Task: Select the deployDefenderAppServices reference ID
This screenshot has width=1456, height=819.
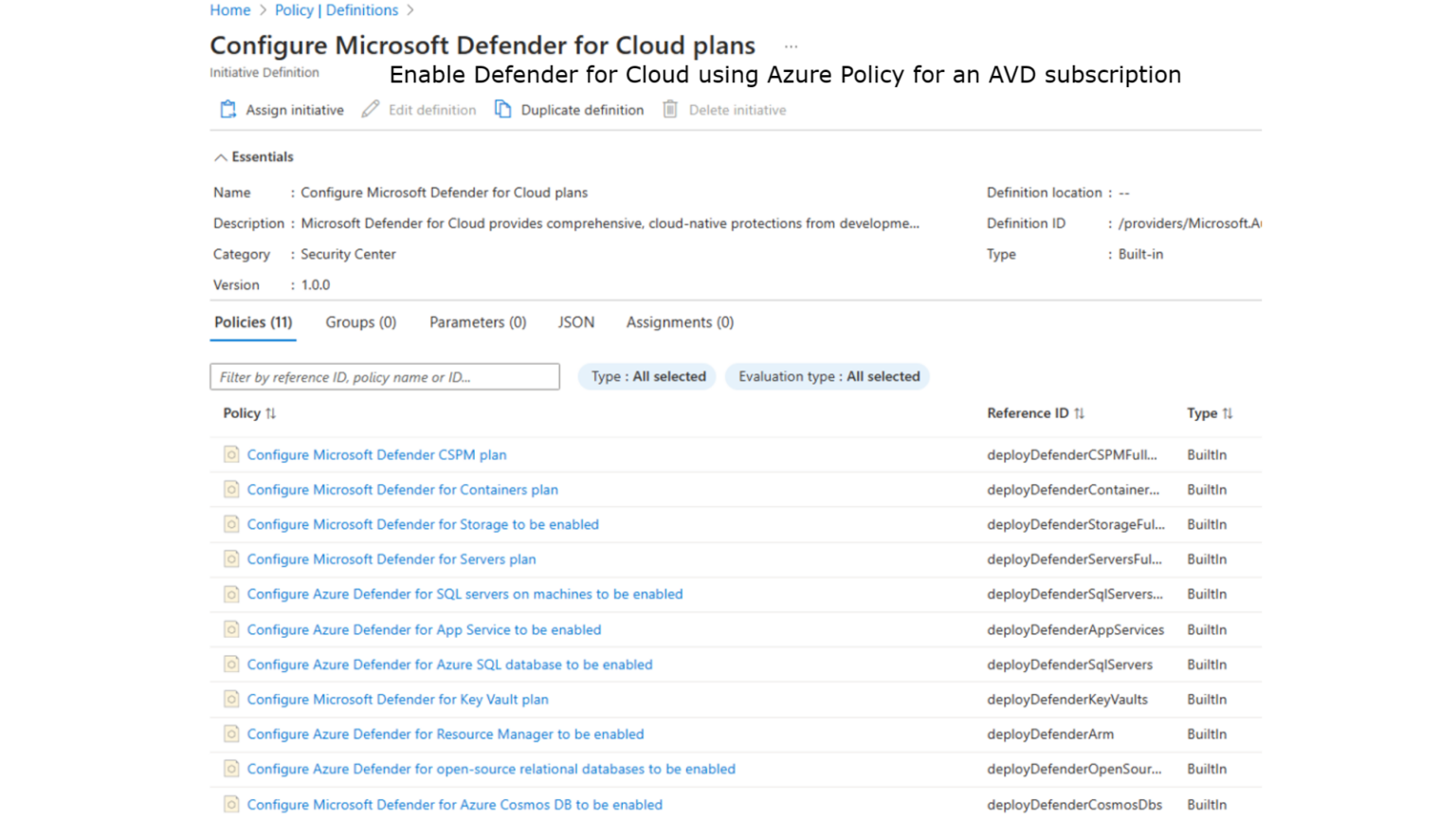Action: pos(1076,629)
